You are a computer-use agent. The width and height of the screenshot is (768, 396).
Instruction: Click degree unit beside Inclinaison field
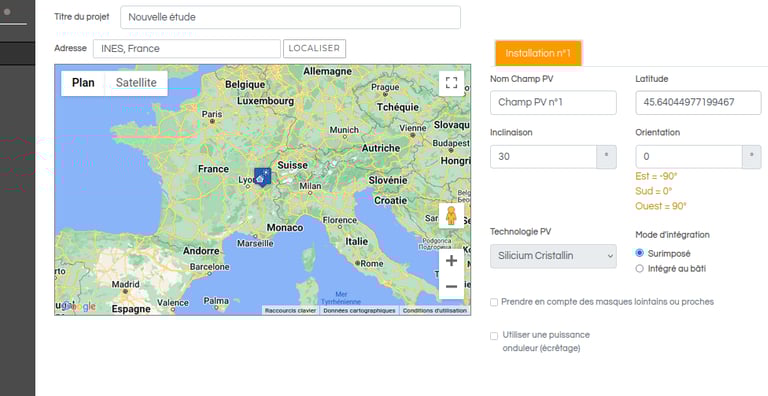tap(606, 157)
